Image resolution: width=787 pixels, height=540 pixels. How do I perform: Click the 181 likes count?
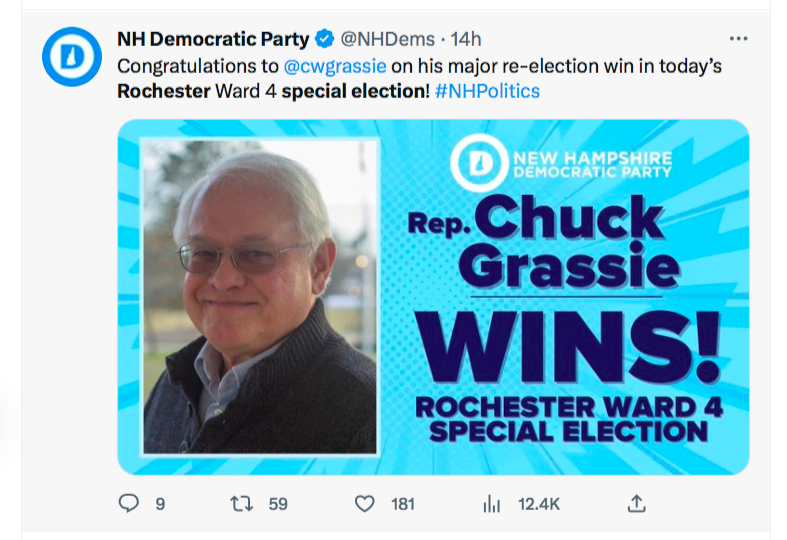(402, 504)
